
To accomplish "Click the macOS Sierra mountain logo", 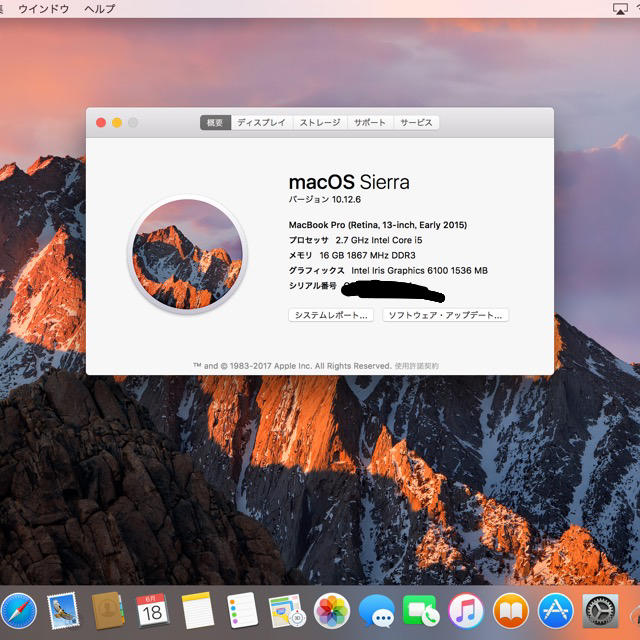I will pos(187,254).
